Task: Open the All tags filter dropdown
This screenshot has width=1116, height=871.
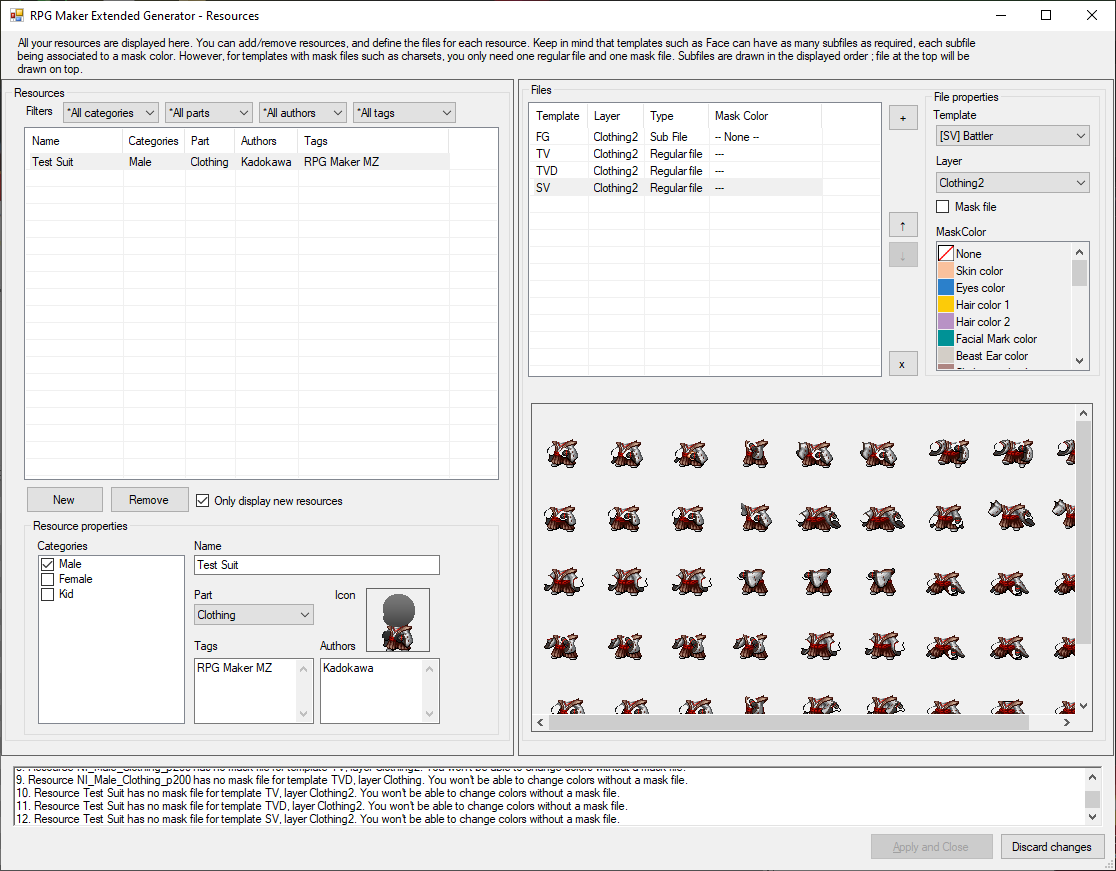Action: (x=404, y=112)
